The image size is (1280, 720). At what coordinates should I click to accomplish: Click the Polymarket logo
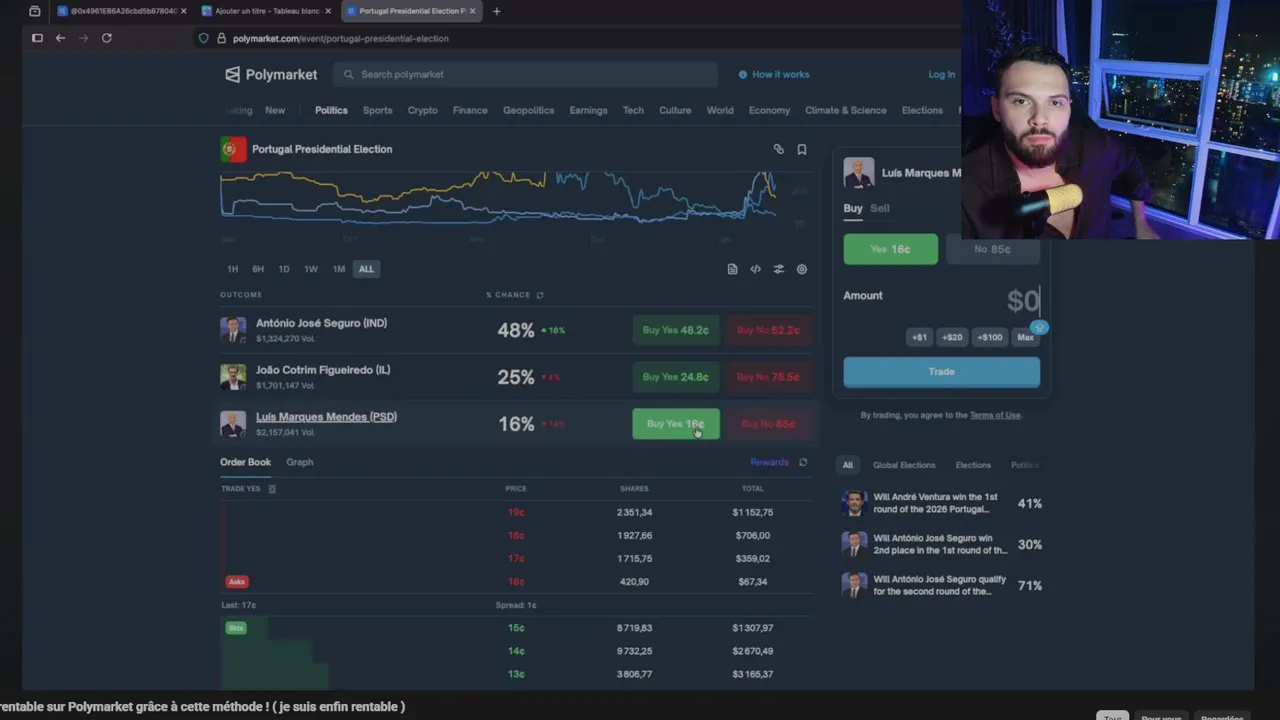(x=271, y=74)
